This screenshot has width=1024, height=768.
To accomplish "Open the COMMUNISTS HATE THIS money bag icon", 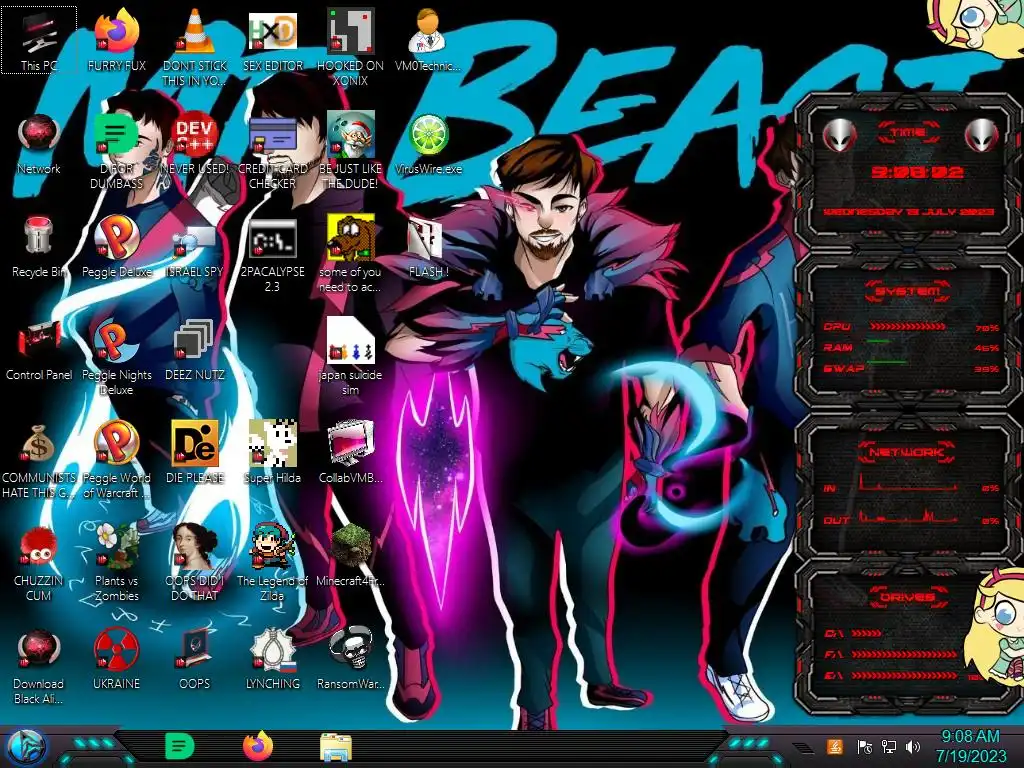I will pos(39,460).
